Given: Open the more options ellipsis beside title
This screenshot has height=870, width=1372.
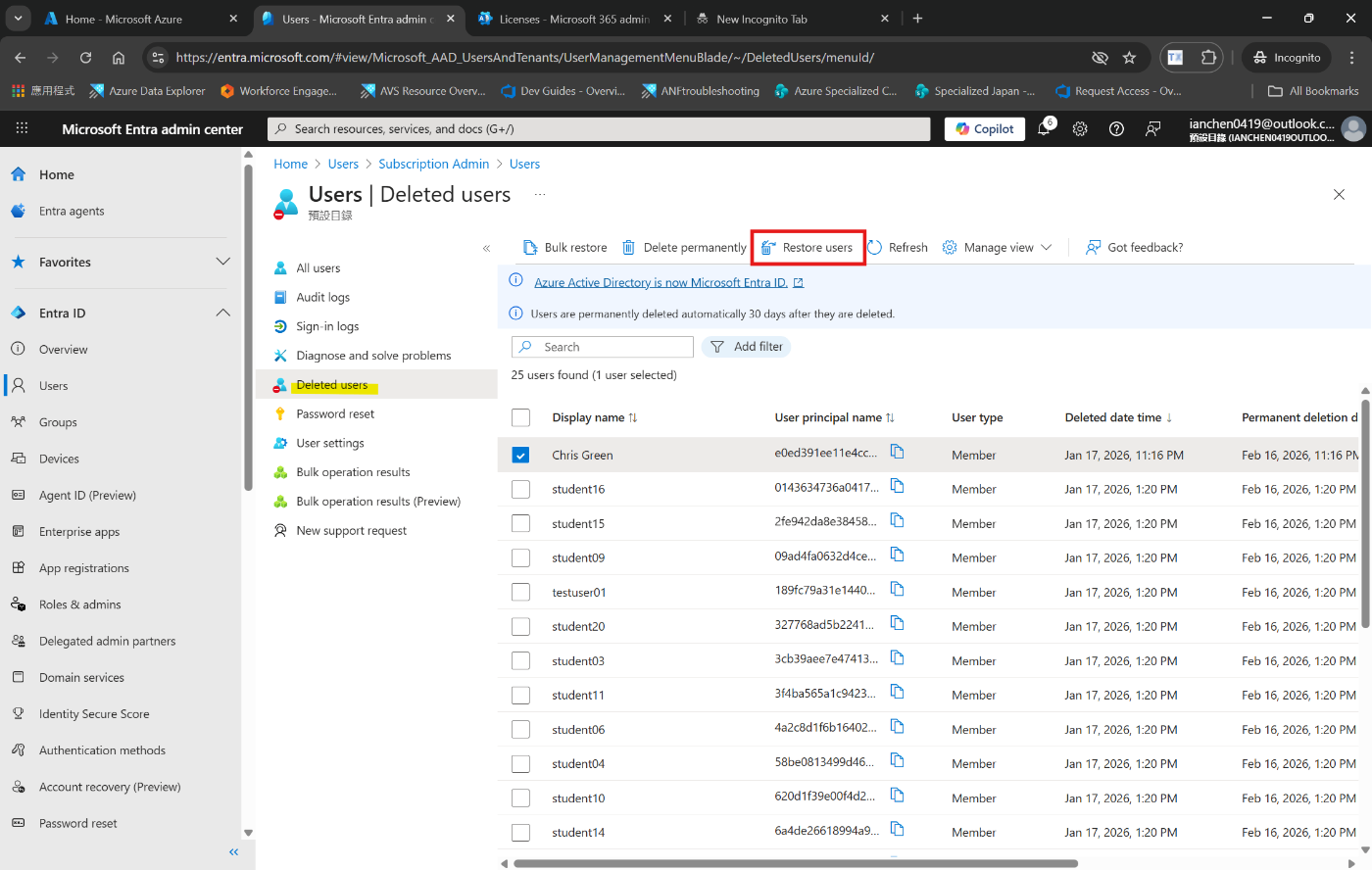Looking at the screenshot, I should click(540, 194).
